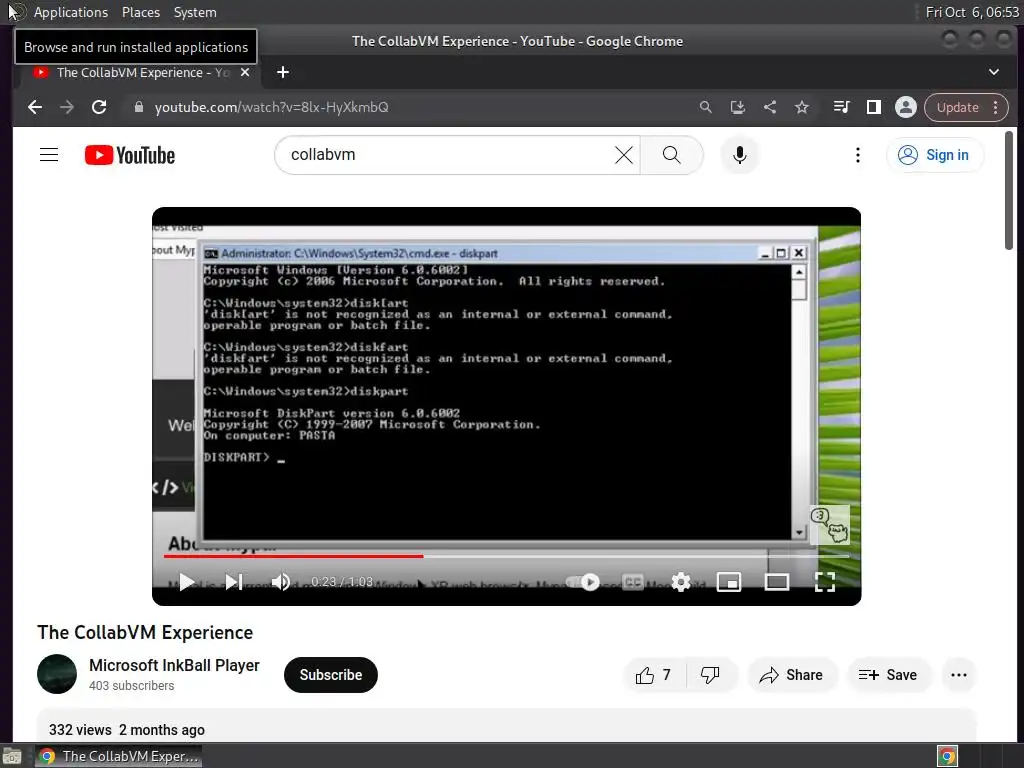Viewport: 1024px width, 768px height.
Task: Toggle the autoplay switch
Action: [583, 582]
